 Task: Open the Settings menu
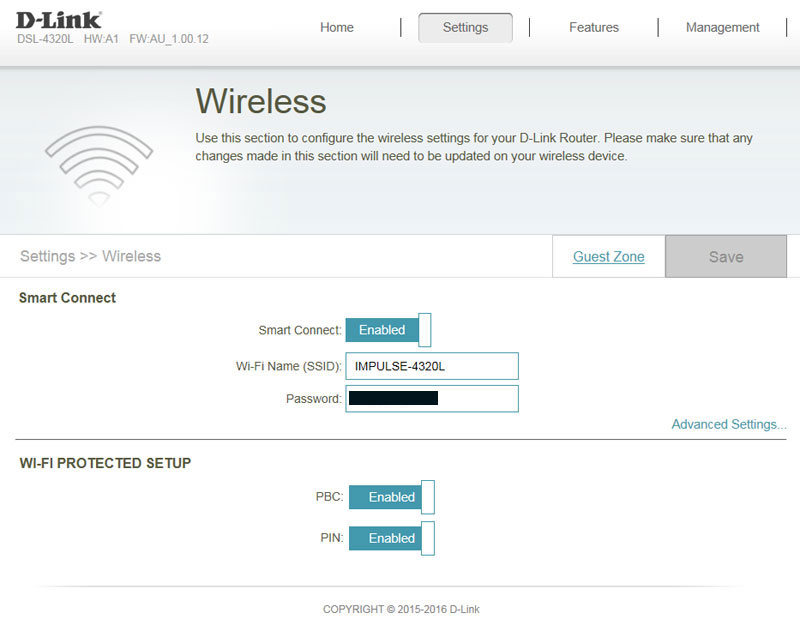pos(465,28)
